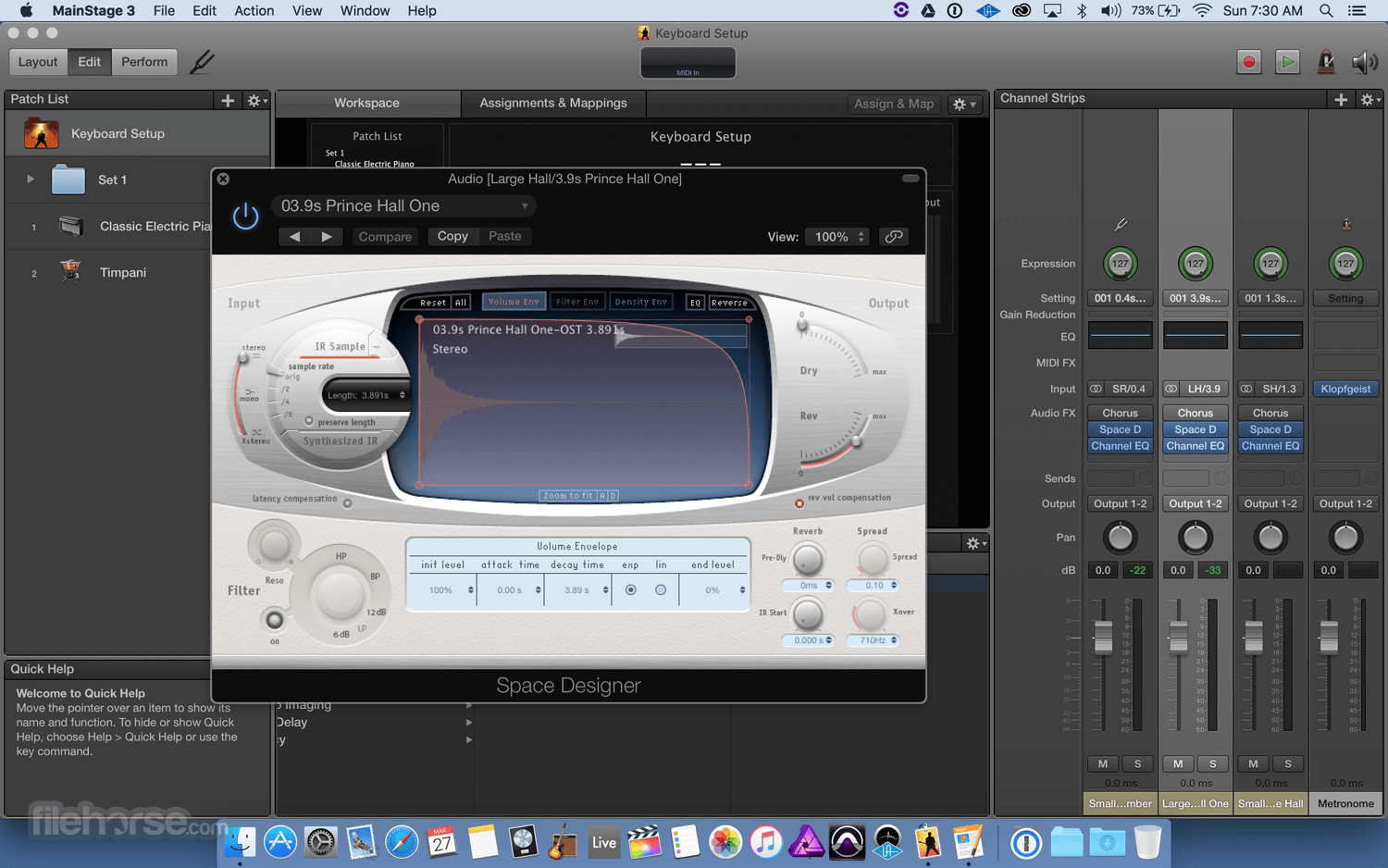Screen dimensions: 1388x868
Task: Go to the next Space Designer preset
Action: point(327,237)
